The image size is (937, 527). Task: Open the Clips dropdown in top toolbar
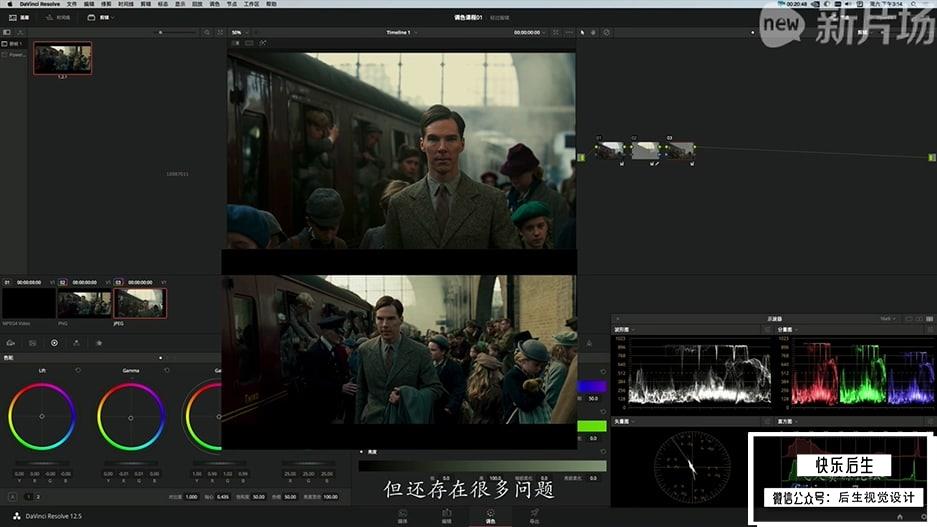(x=100, y=18)
